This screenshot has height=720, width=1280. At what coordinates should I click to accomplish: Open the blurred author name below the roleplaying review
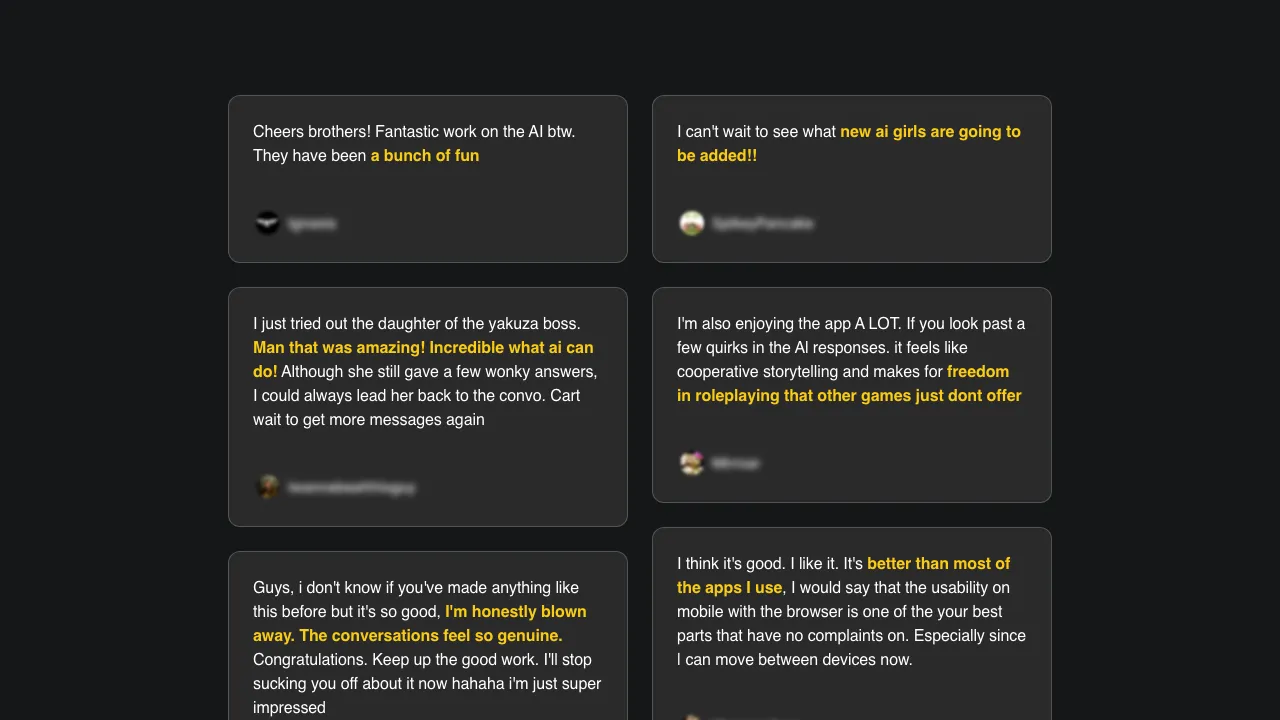click(735, 464)
